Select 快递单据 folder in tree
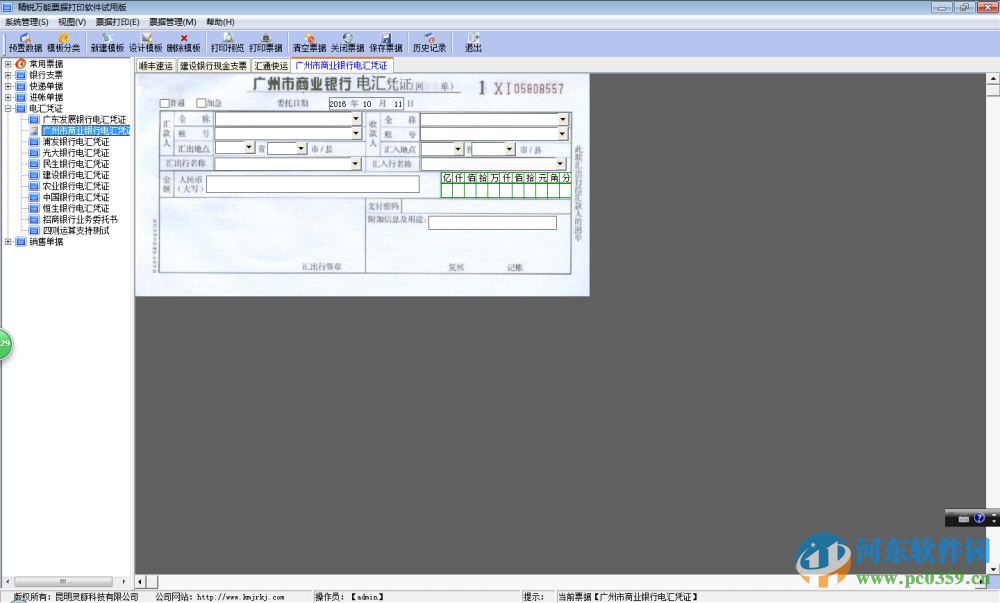Viewport: 1000px width, 603px height. [46, 86]
